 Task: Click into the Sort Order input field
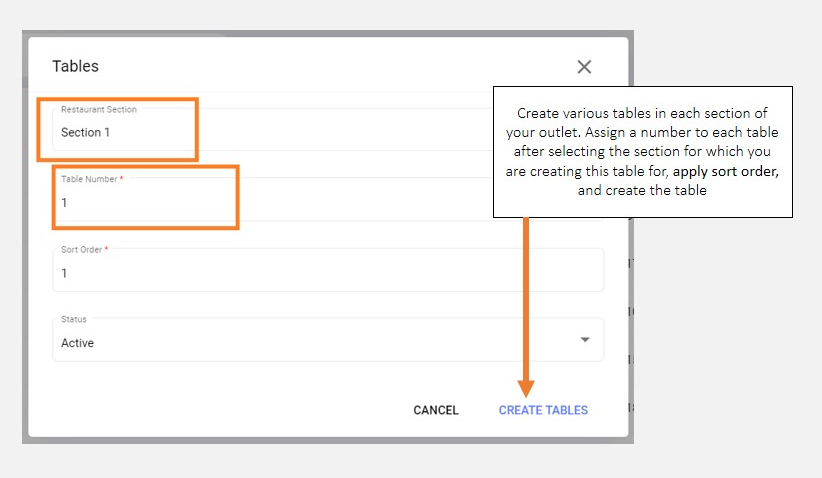328,270
